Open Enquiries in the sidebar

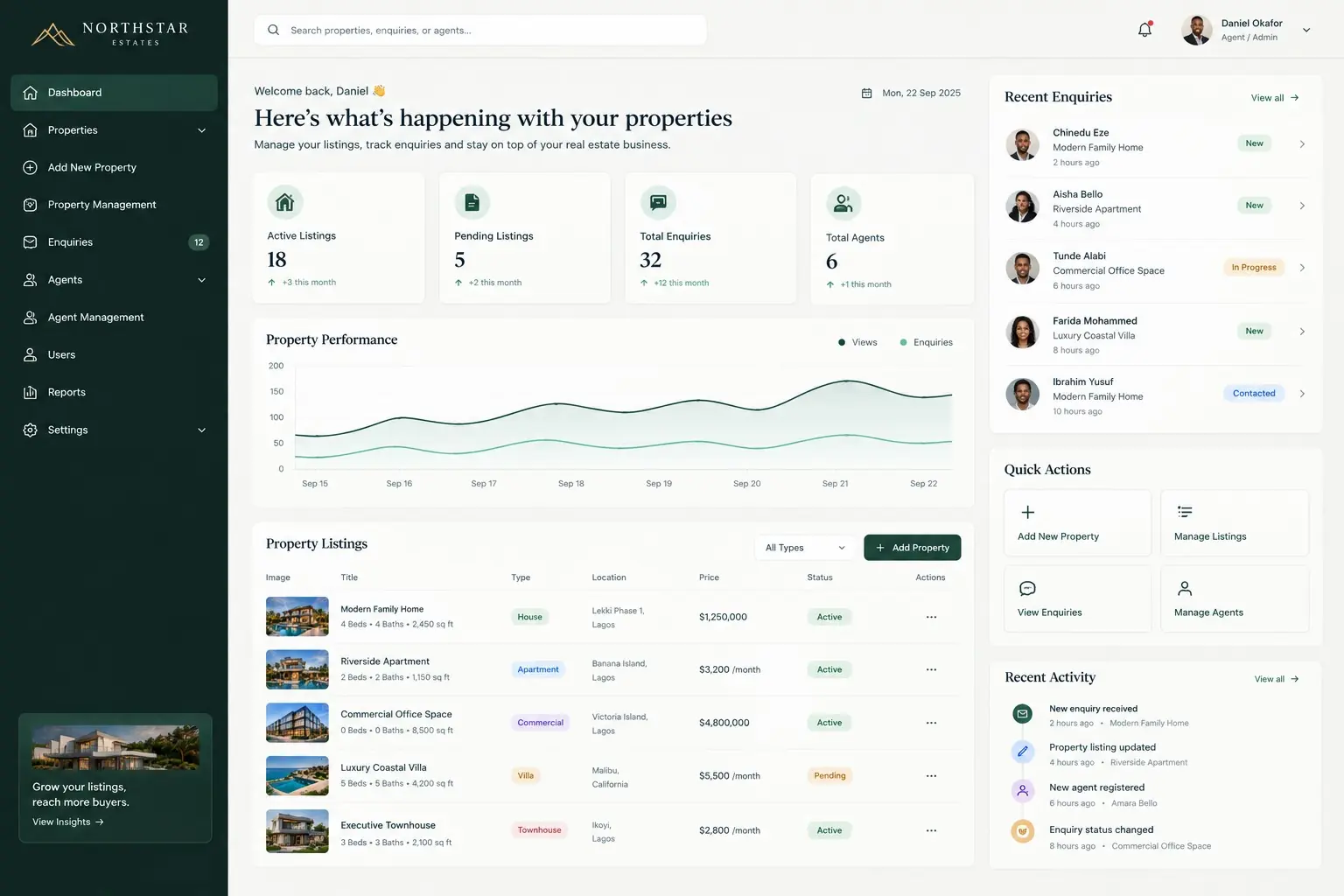click(114, 242)
